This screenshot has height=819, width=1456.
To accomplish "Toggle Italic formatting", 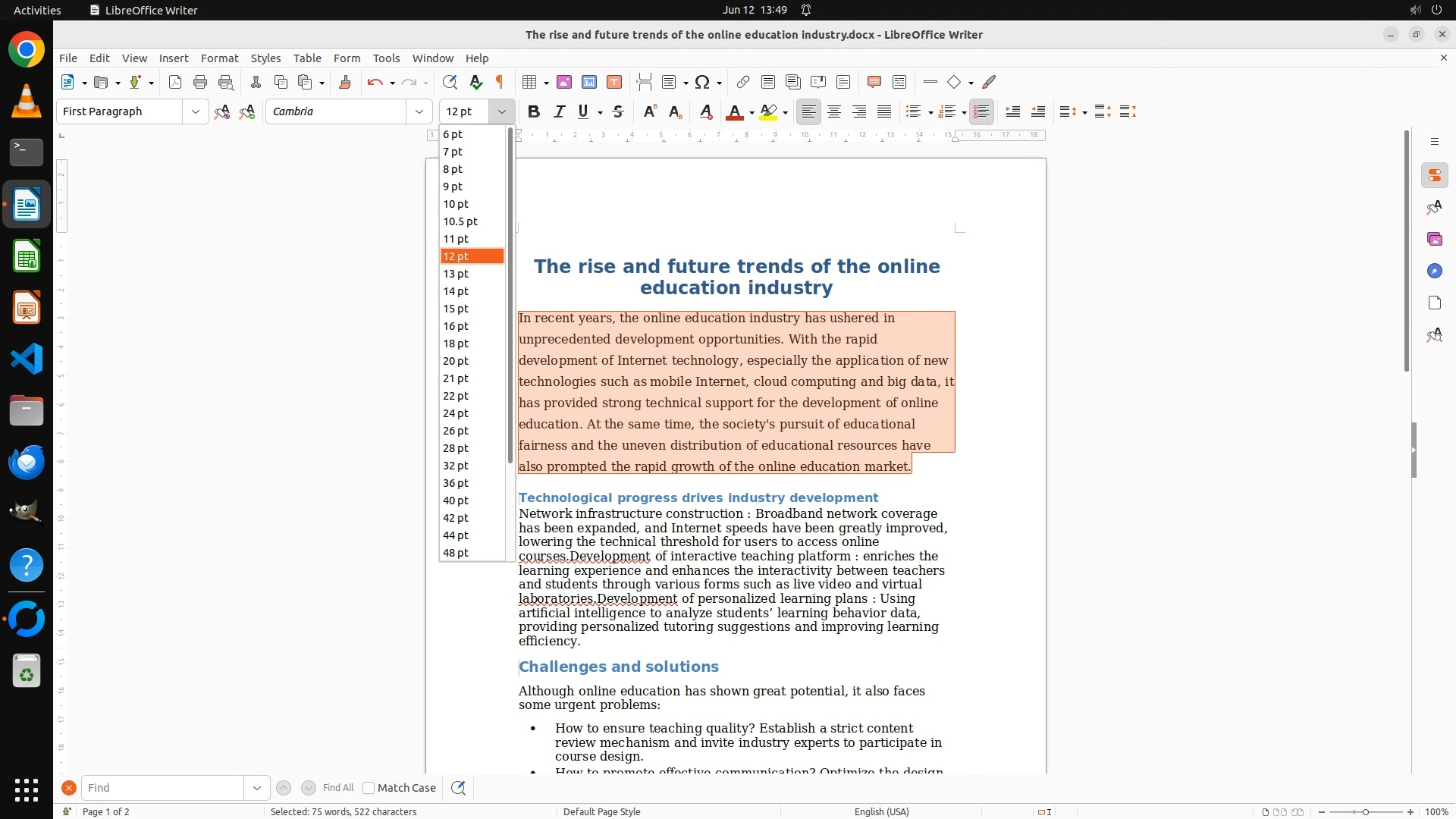I will 559,111.
